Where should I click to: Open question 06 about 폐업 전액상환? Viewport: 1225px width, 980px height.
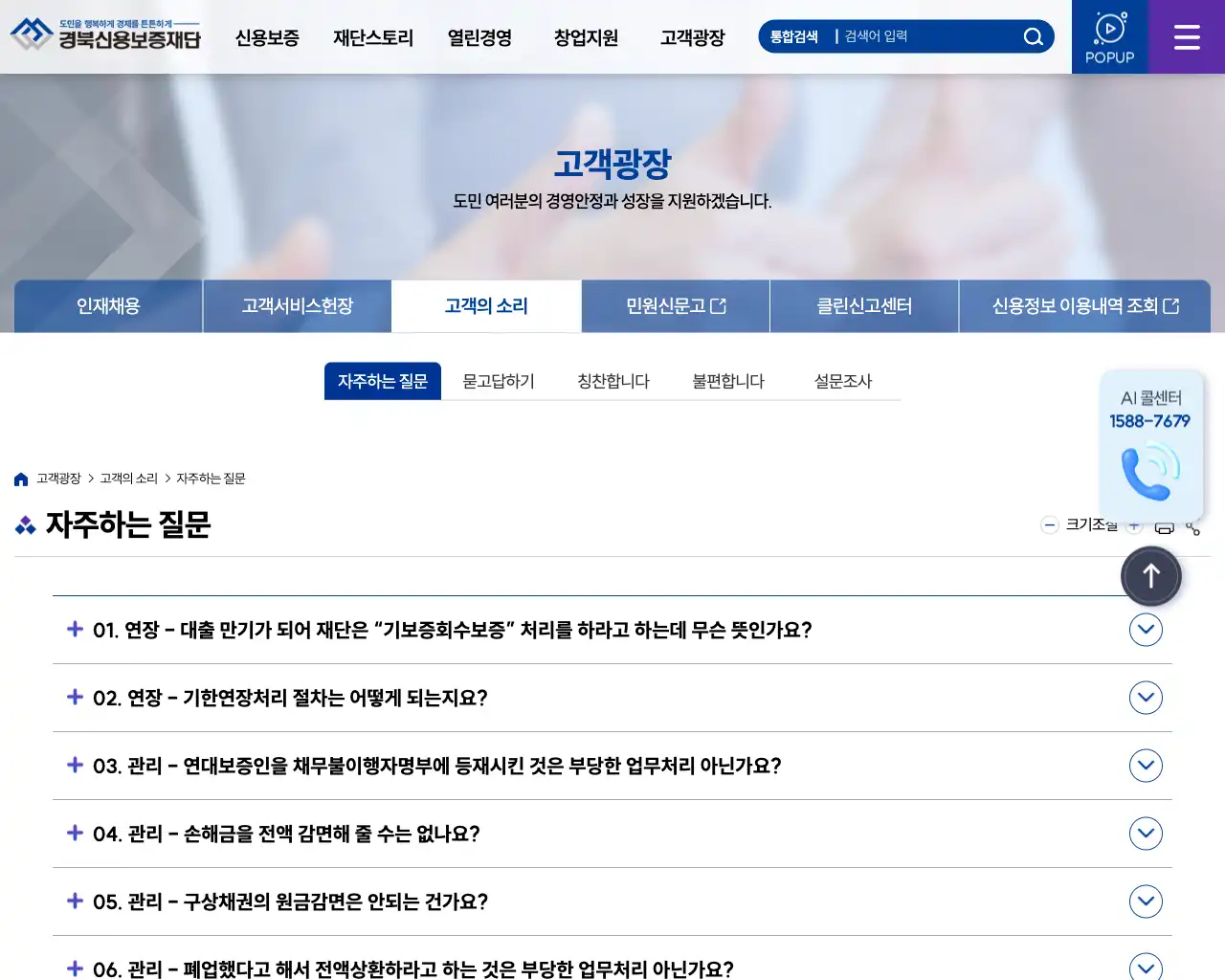(x=612, y=960)
